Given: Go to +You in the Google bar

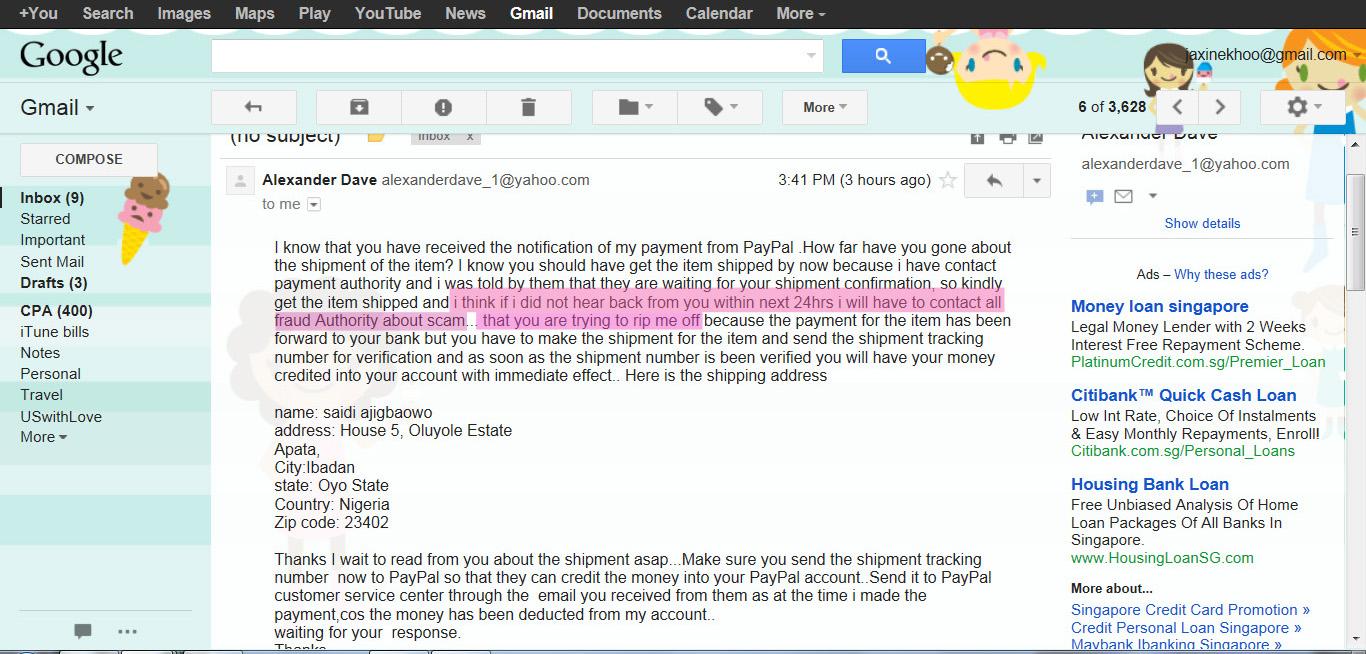Looking at the screenshot, I should pyautogui.click(x=39, y=13).
